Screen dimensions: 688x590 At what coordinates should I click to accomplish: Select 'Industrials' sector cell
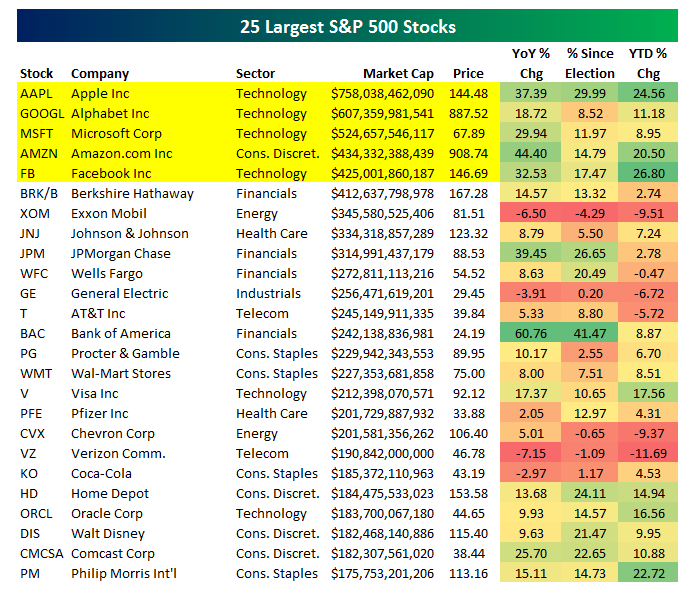268,293
